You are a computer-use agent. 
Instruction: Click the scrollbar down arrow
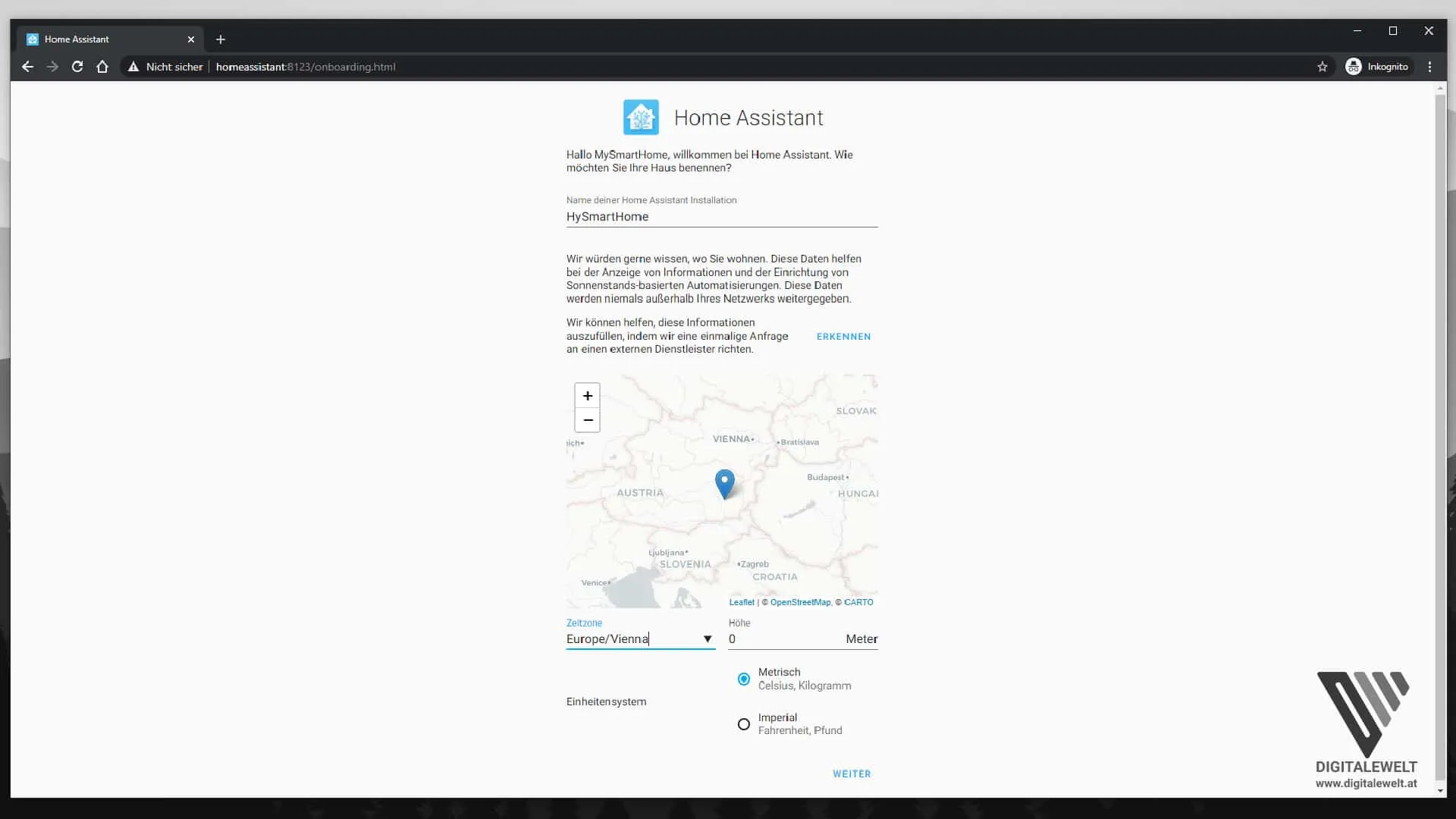(1440, 791)
